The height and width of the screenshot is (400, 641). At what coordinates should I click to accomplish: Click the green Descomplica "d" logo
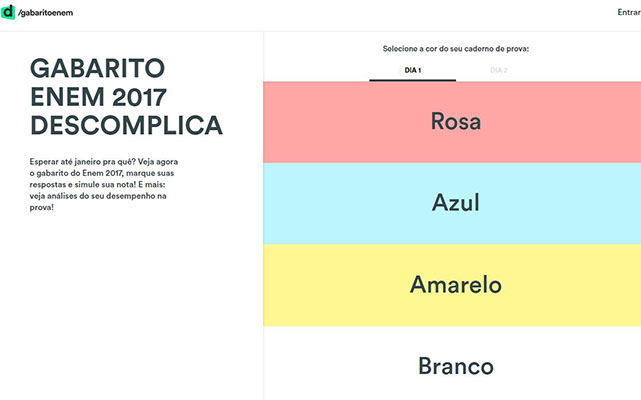(x=7, y=12)
